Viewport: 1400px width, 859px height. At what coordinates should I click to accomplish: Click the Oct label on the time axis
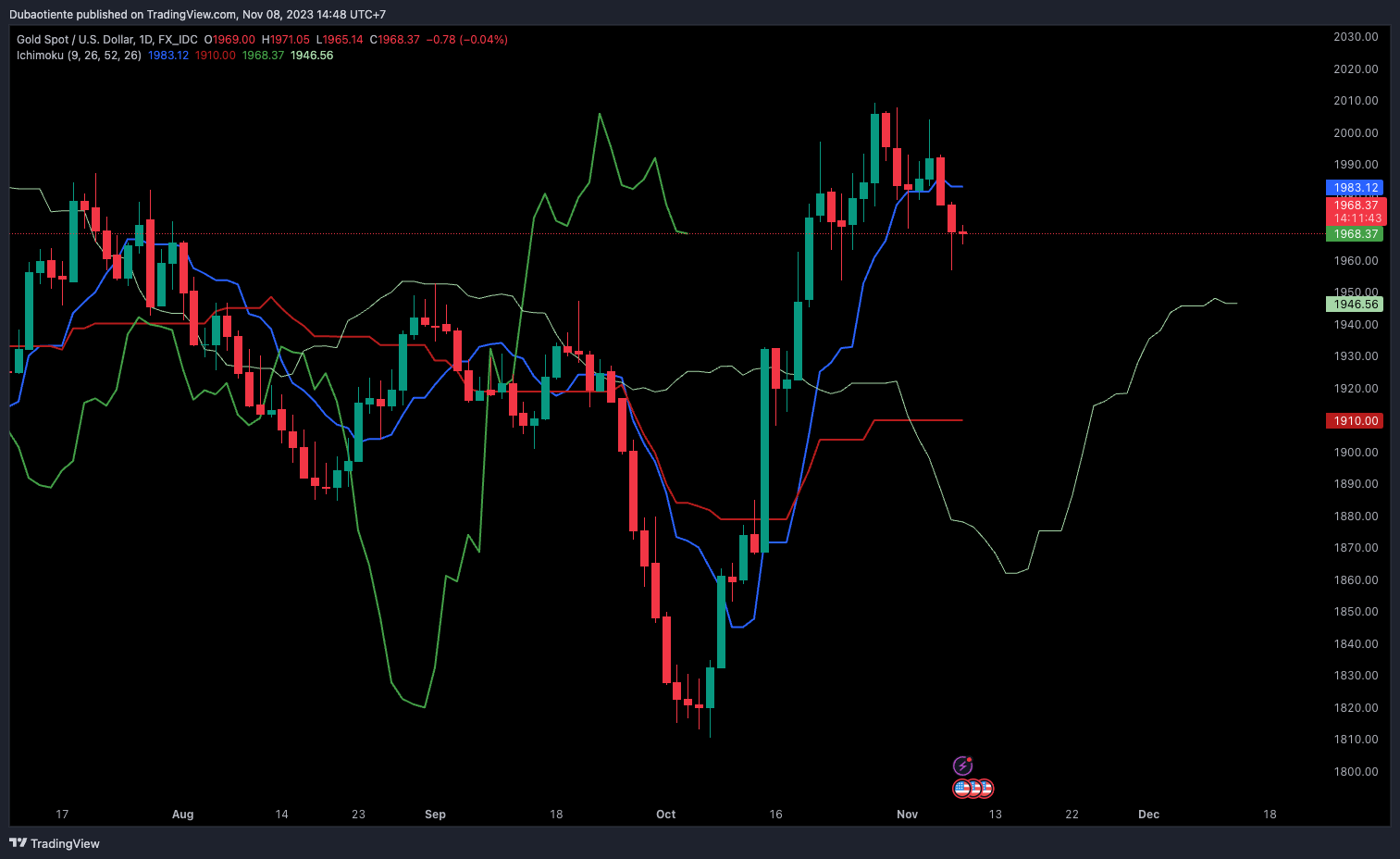(x=665, y=815)
